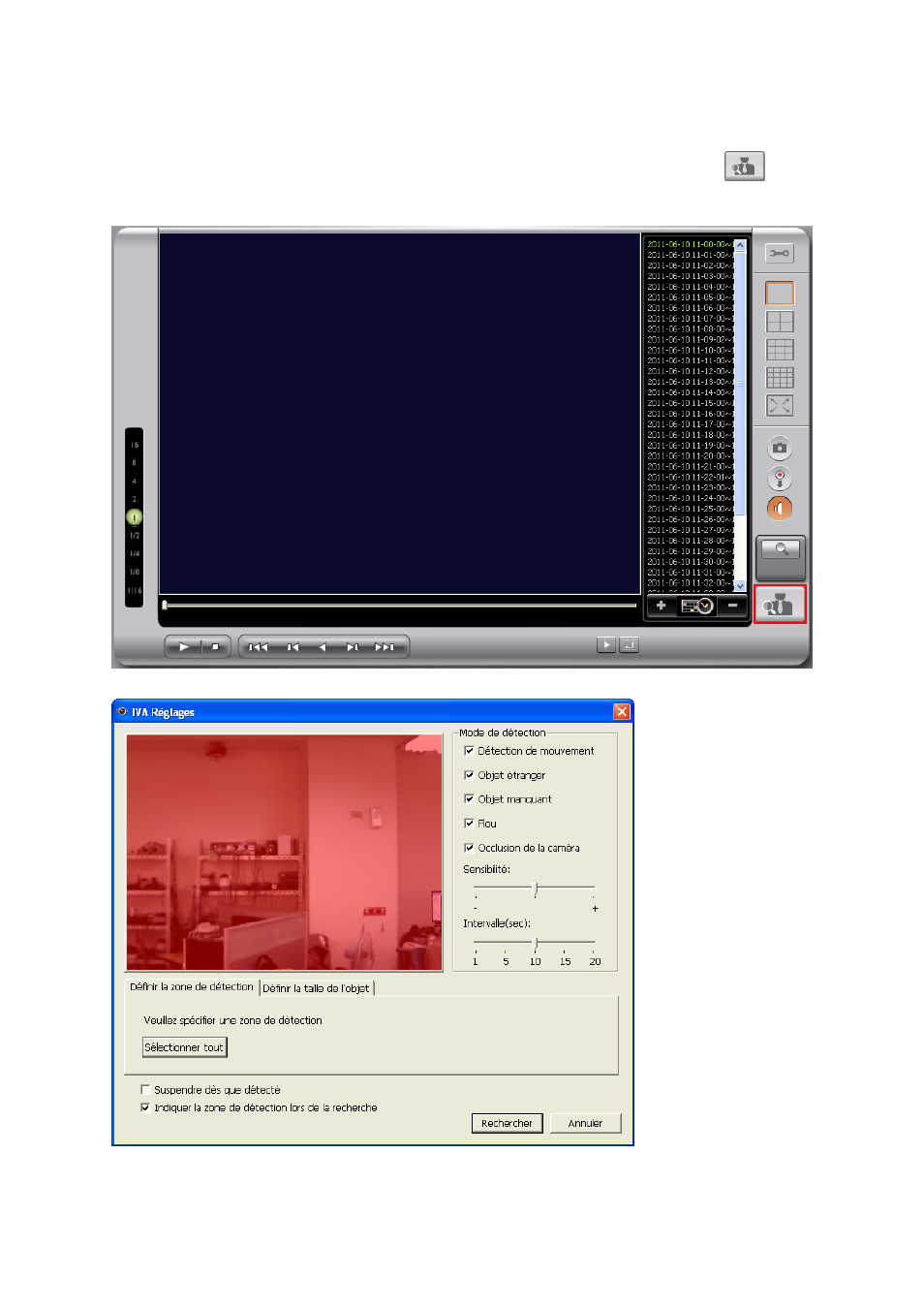This screenshot has width=924, height=1308.
Task: Take a snapshot with the camera icon
Action: [x=780, y=448]
